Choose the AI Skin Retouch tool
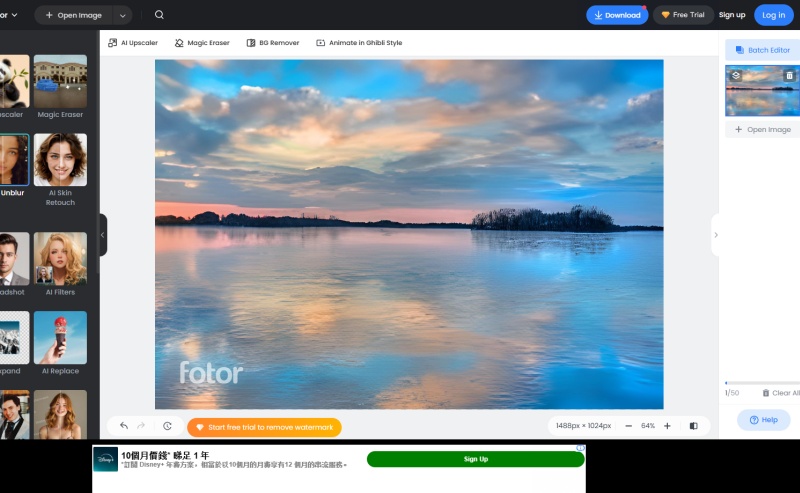 tap(60, 160)
